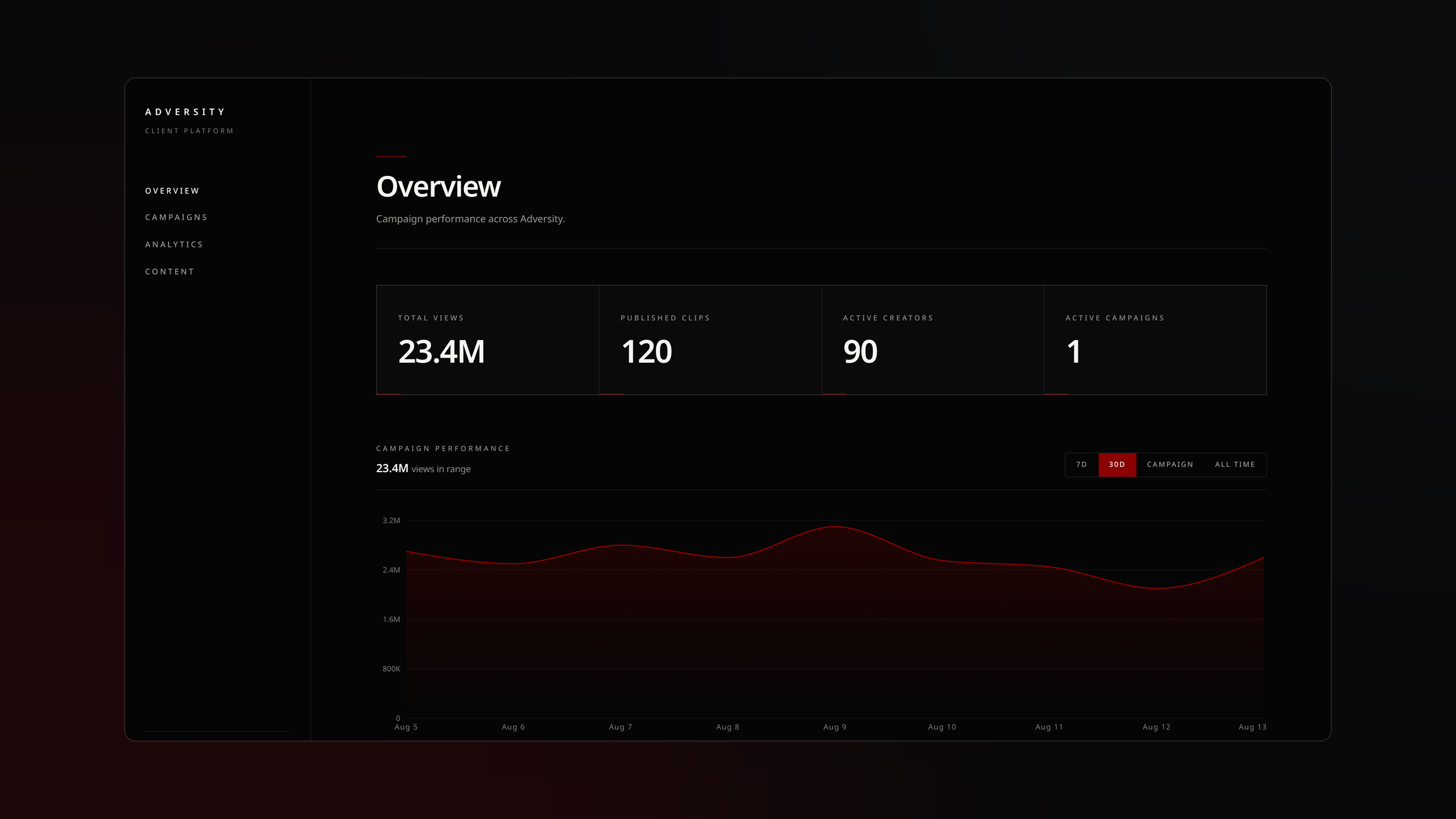Click 'Campaign performance across Adversity.' subtitle
This screenshot has width=1456, height=819.
(470, 219)
